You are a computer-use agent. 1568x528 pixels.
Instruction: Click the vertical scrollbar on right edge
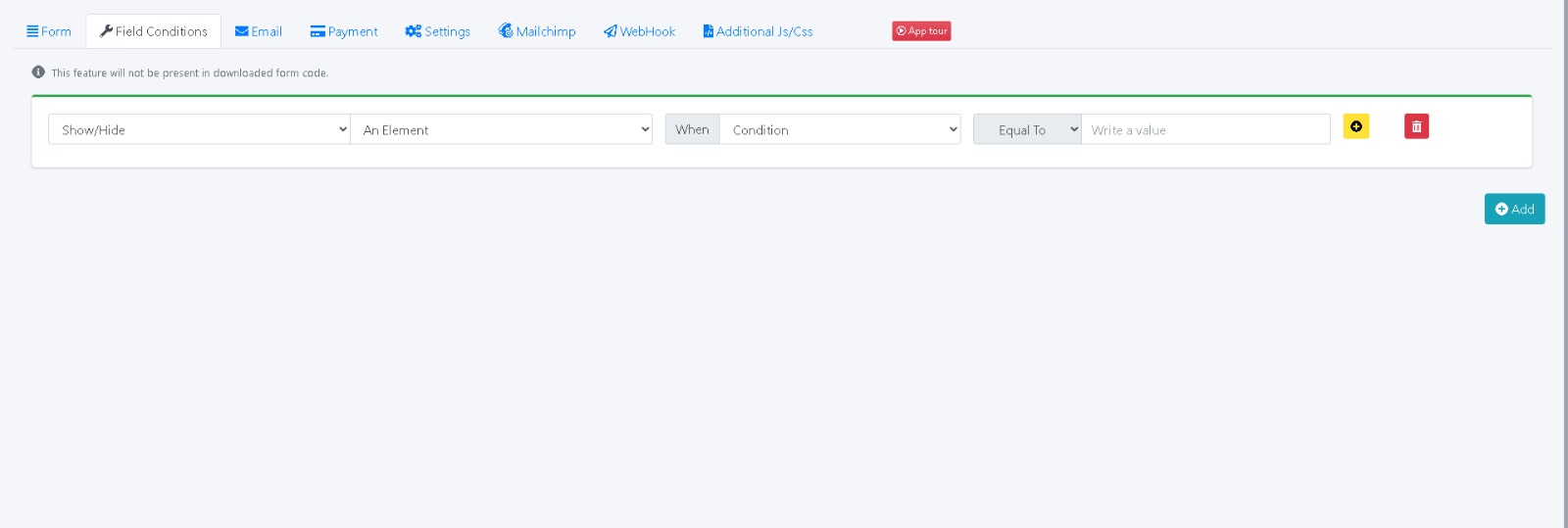click(x=1565, y=264)
